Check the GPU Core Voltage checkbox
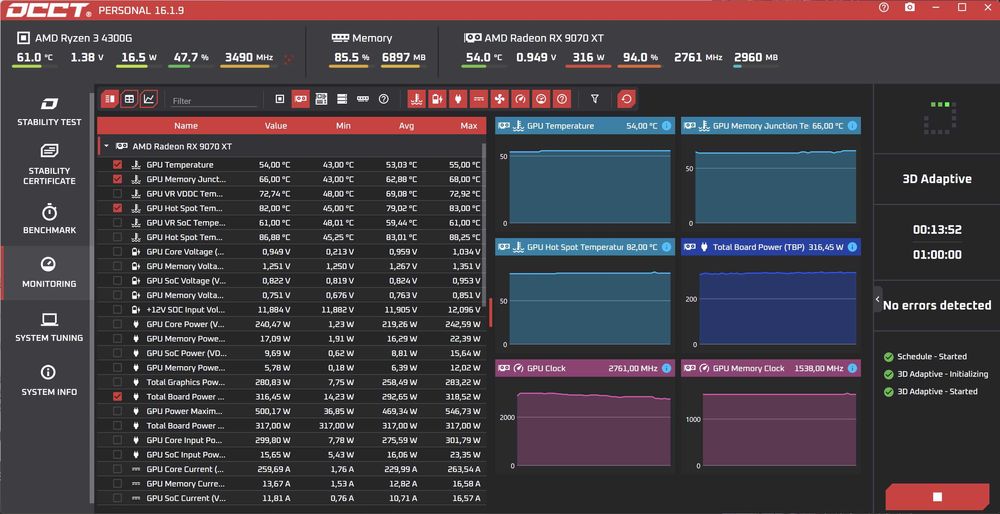The image size is (1000, 514). [117, 251]
